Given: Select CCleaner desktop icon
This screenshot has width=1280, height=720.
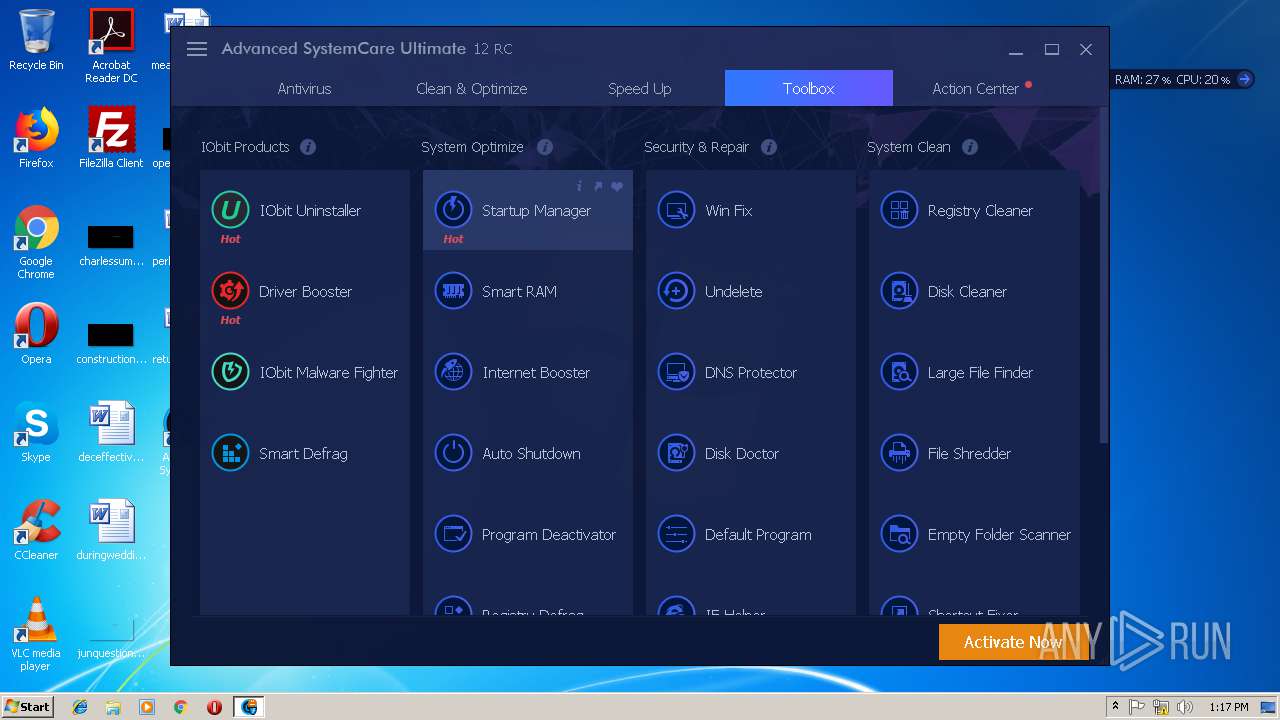Looking at the screenshot, I should (x=36, y=530).
